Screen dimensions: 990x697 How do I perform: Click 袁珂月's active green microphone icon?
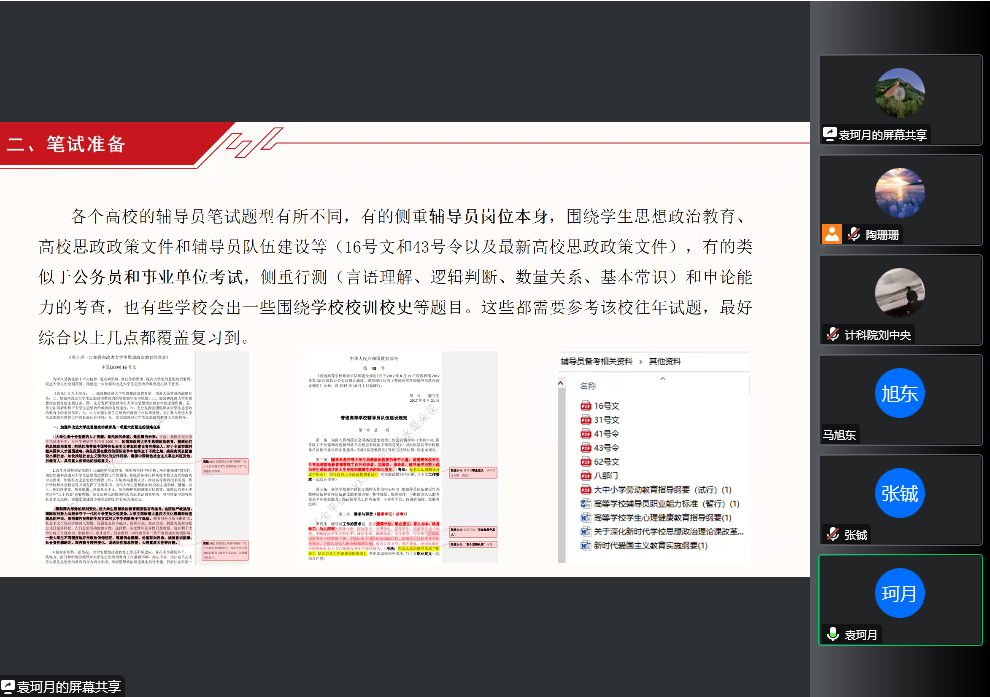[x=832, y=635]
